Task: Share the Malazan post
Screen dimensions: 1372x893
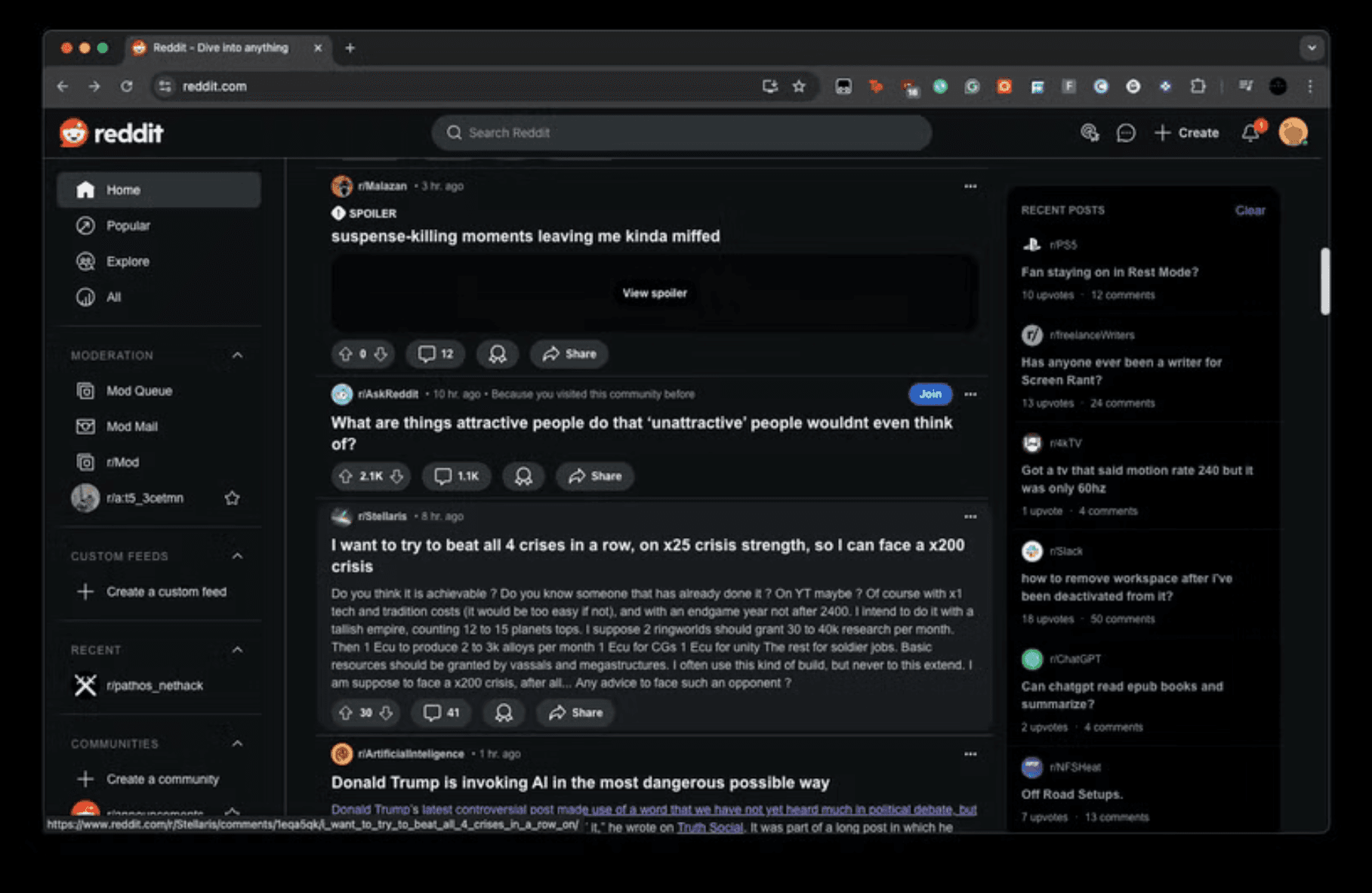Action: [x=569, y=354]
